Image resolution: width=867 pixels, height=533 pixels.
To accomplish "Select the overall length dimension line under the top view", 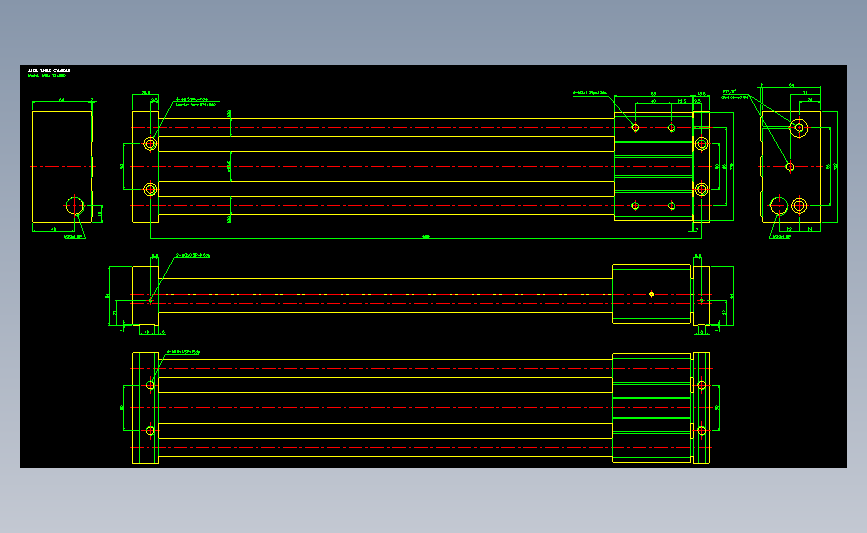I will tap(426, 238).
